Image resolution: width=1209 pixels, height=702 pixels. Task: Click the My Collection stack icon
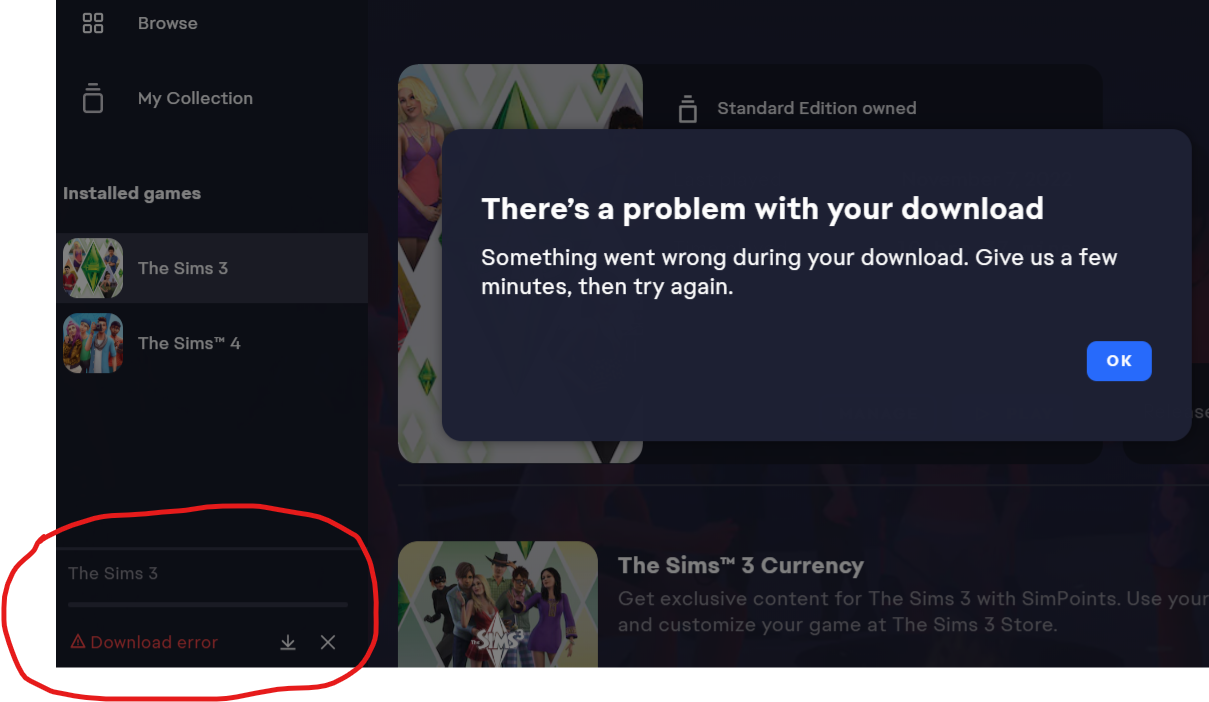coord(93,98)
